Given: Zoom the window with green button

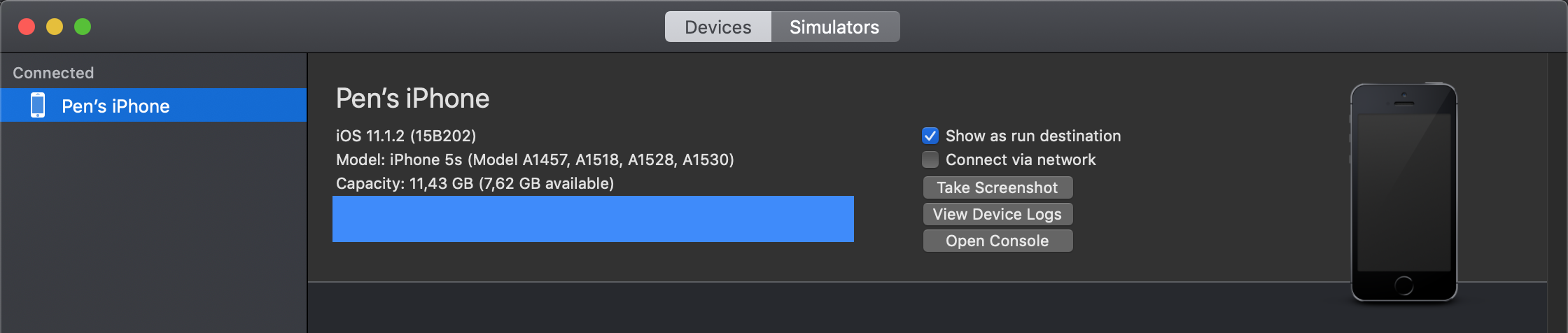Looking at the screenshot, I should 83,27.
